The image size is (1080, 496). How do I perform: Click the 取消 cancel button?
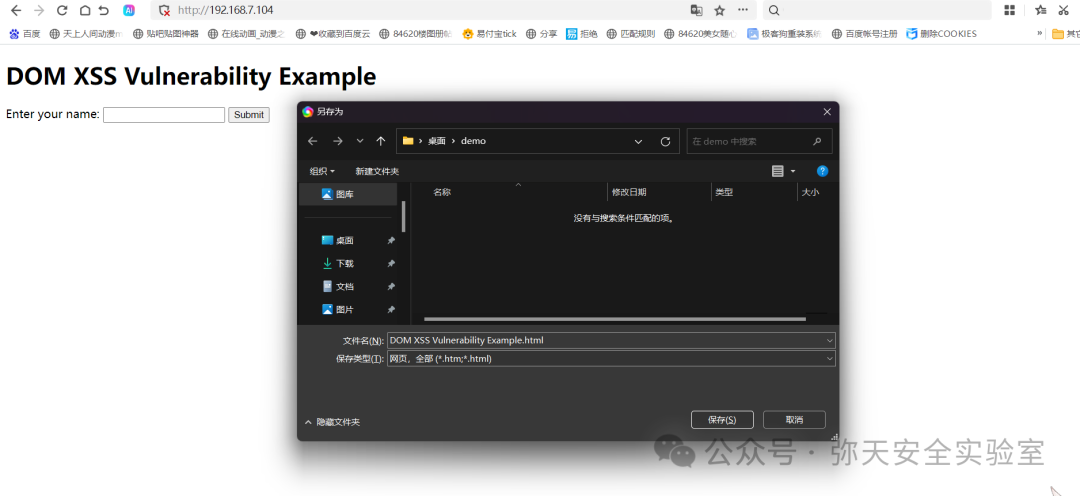tap(794, 420)
